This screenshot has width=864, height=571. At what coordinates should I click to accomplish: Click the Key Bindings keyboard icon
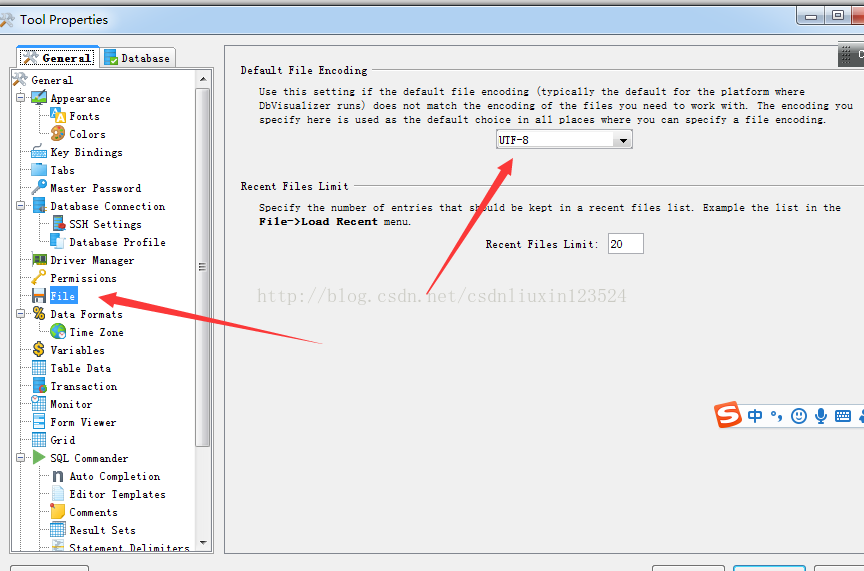[x=39, y=152]
